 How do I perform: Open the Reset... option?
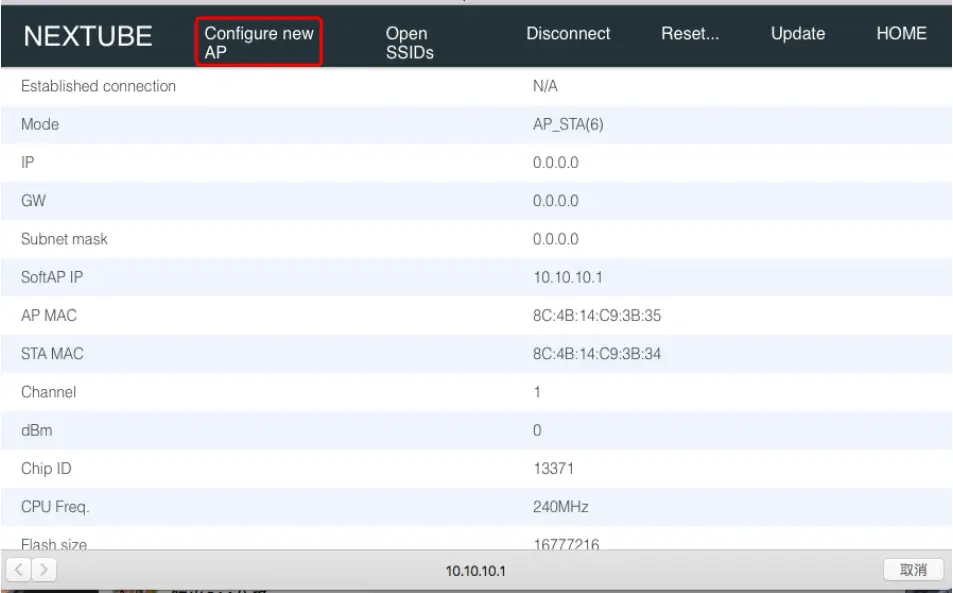point(690,33)
